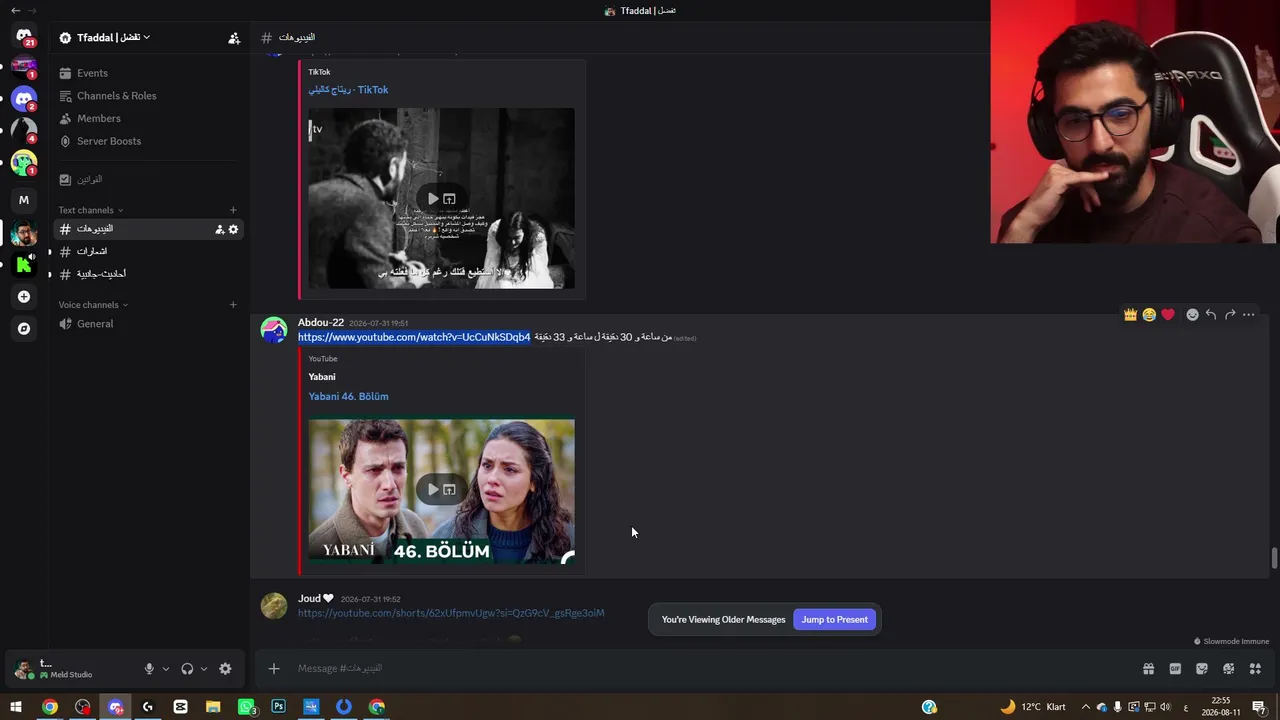The height and width of the screenshot is (720, 1280).
Task: Open the youtube.com/watch link in Abdou-22's message
Action: tap(414, 337)
